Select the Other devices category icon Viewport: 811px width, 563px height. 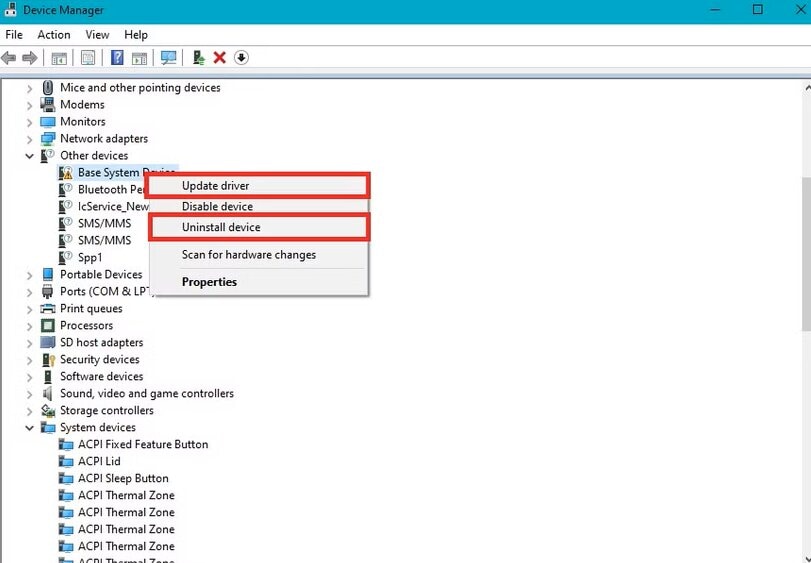pos(48,155)
